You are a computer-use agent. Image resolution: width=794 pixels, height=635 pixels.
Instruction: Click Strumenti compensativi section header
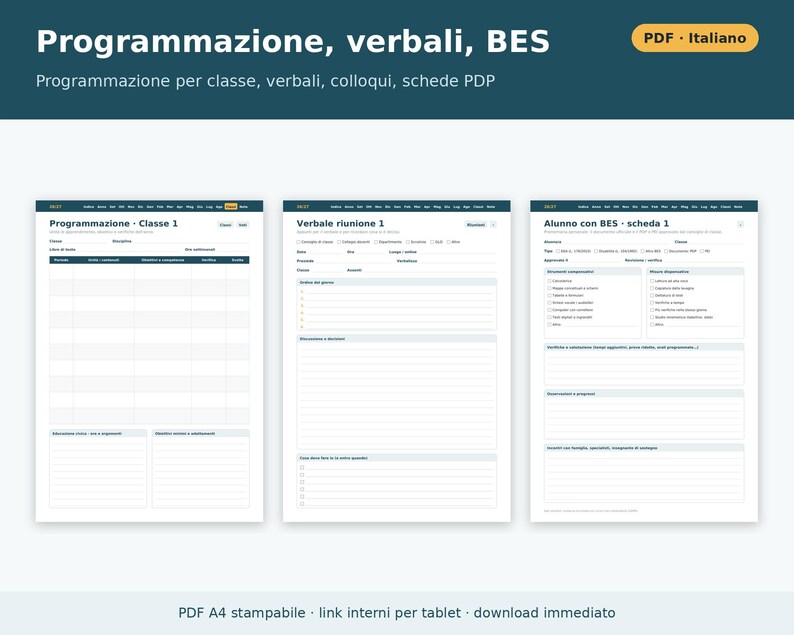[592, 272]
